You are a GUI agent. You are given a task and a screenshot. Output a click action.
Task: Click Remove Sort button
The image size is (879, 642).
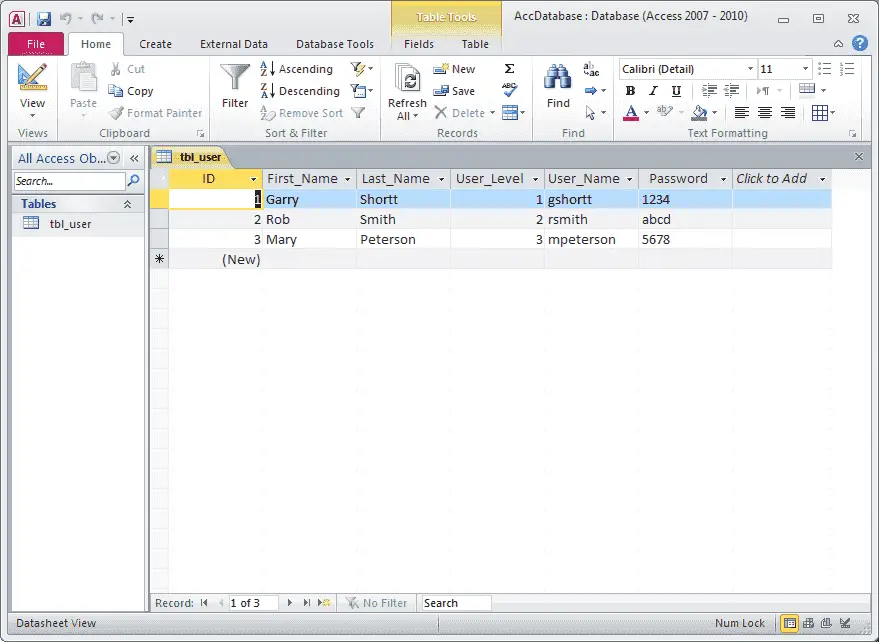pos(302,113)
